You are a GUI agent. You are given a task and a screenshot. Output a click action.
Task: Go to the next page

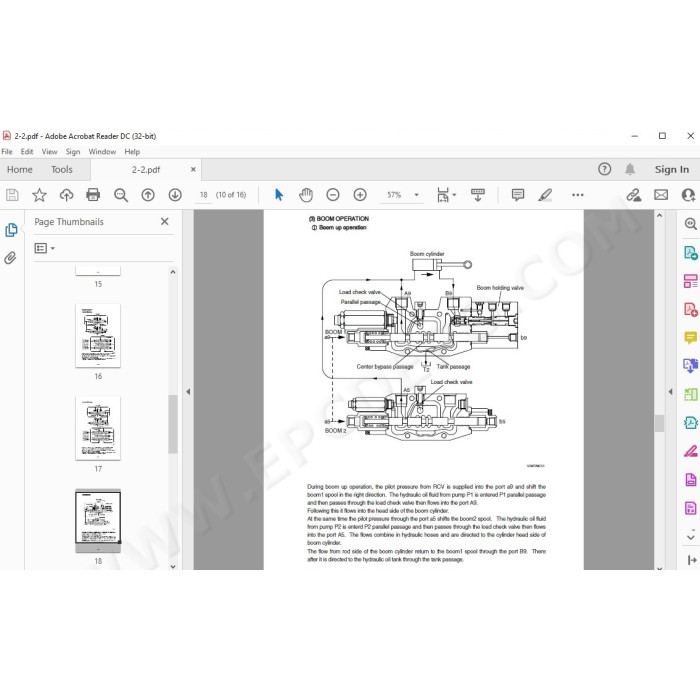(175, 195)
